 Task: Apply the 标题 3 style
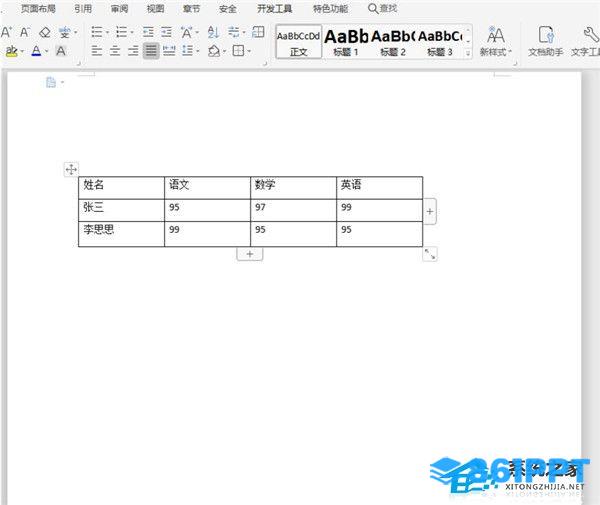440,42
